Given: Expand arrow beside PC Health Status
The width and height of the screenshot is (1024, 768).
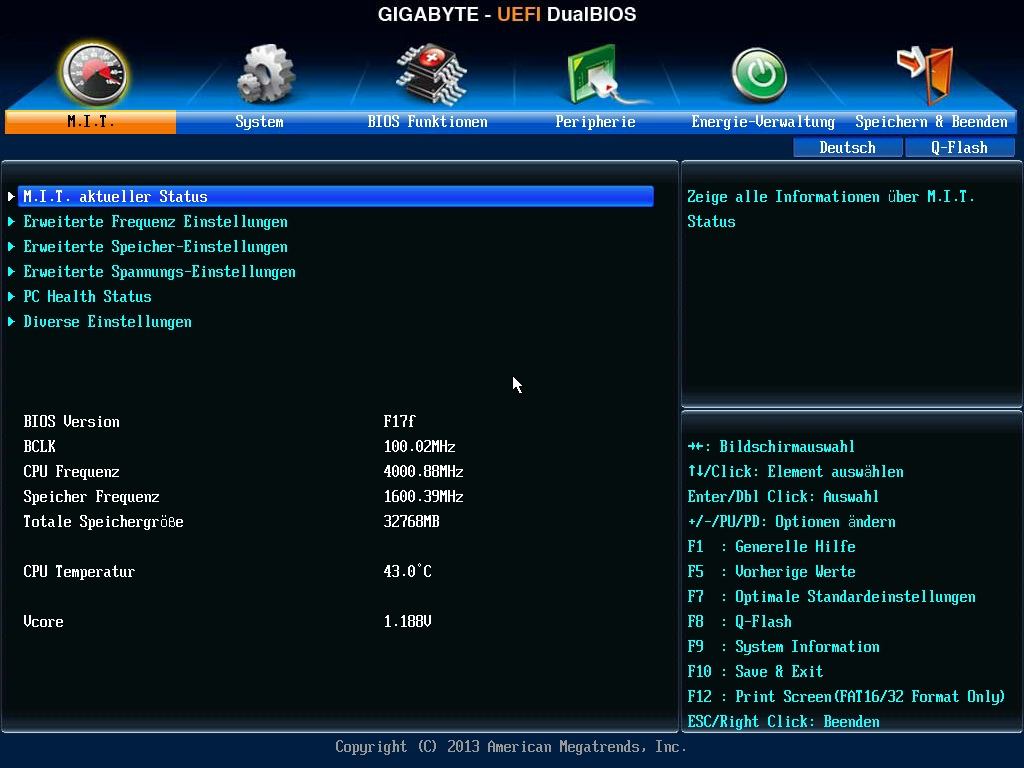Looking at the screenshot, I should [11, 296].
